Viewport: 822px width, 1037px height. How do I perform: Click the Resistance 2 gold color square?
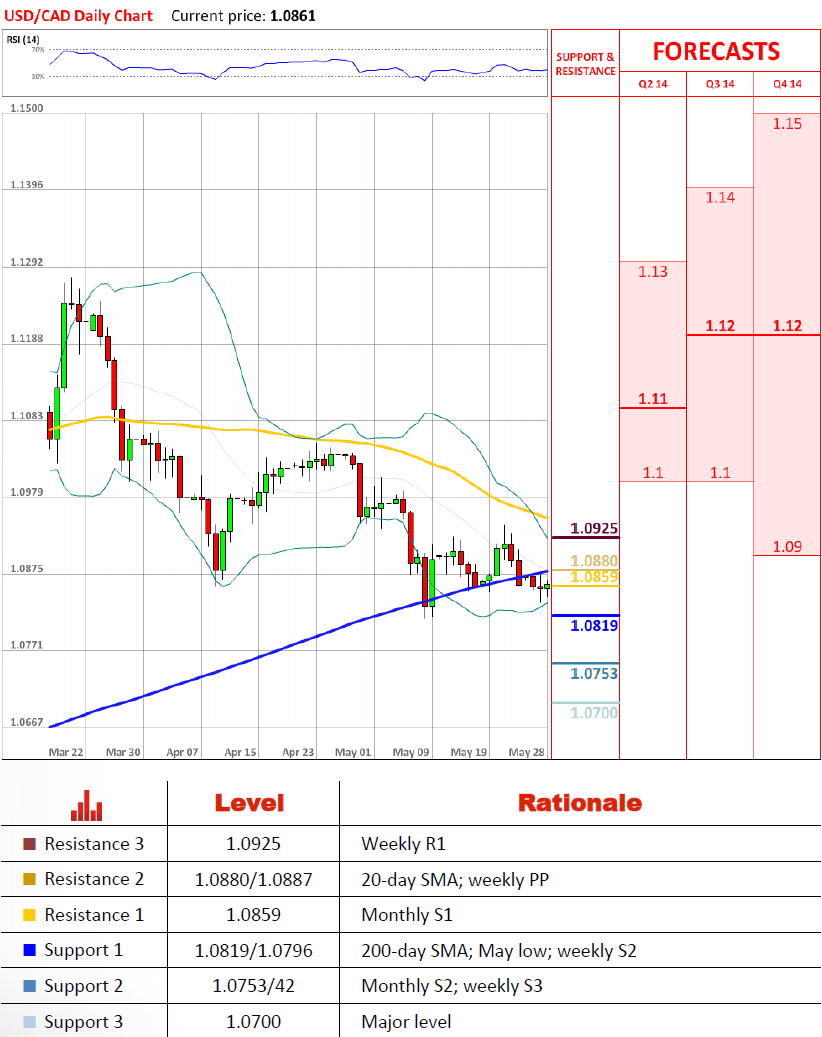click(29, 879)
